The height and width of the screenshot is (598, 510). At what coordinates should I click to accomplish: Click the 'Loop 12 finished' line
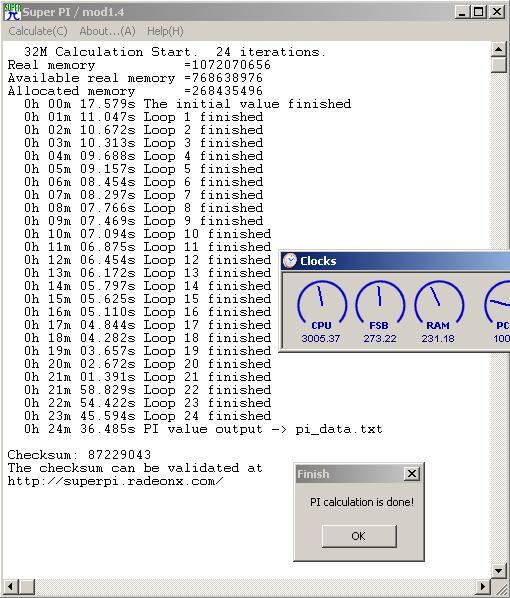point(147,260)
